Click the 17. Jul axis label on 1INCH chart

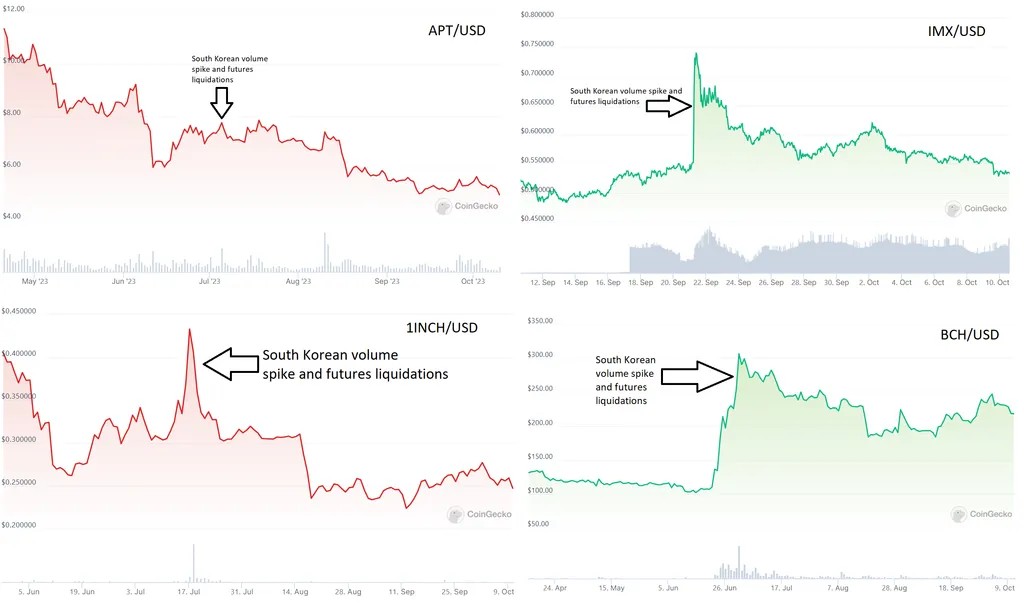coord(189,591)
